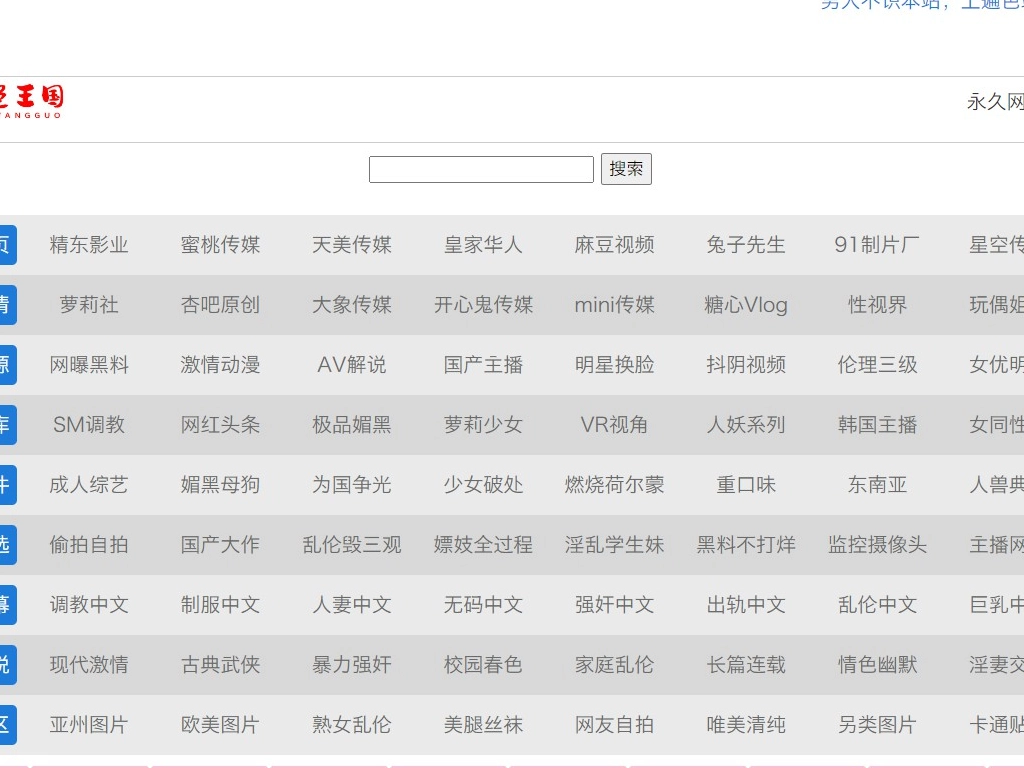Click the red site logo
Image resolution: width=1024 pixels, height=768 pixels.
31,101
